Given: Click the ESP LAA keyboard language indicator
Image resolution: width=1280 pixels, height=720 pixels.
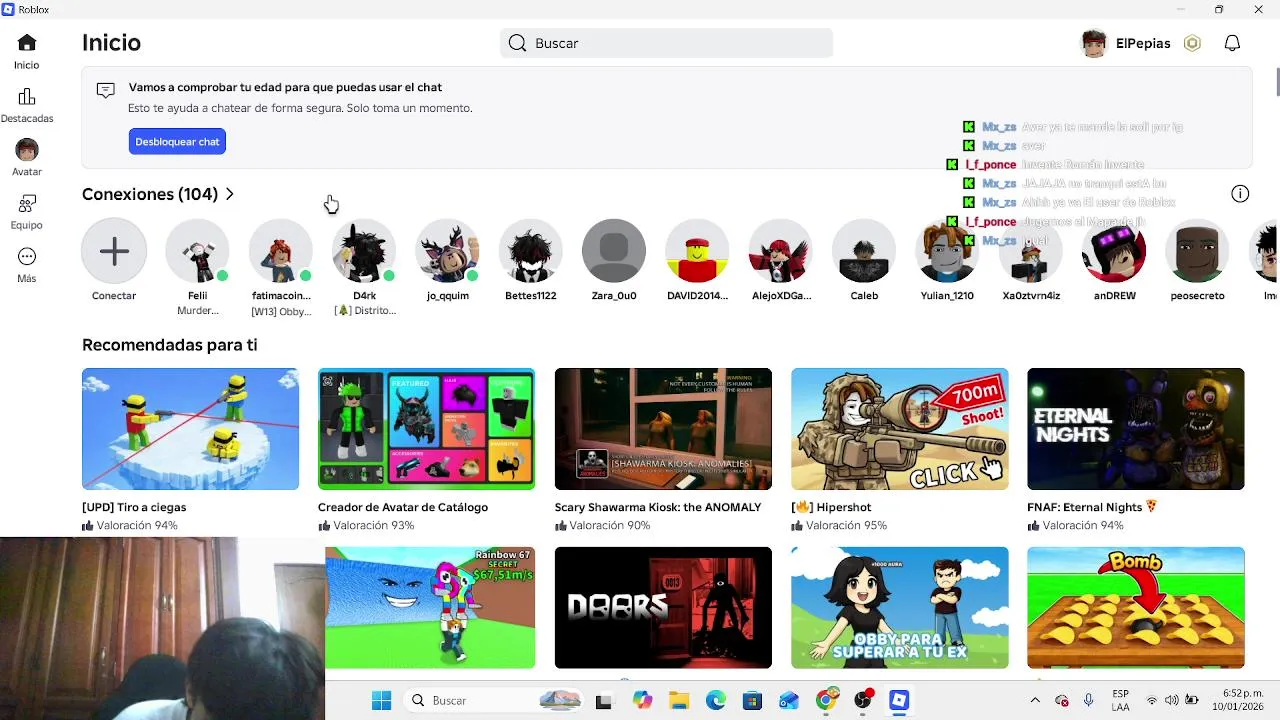Looking at the screenshot, I should click(1121, 700).
